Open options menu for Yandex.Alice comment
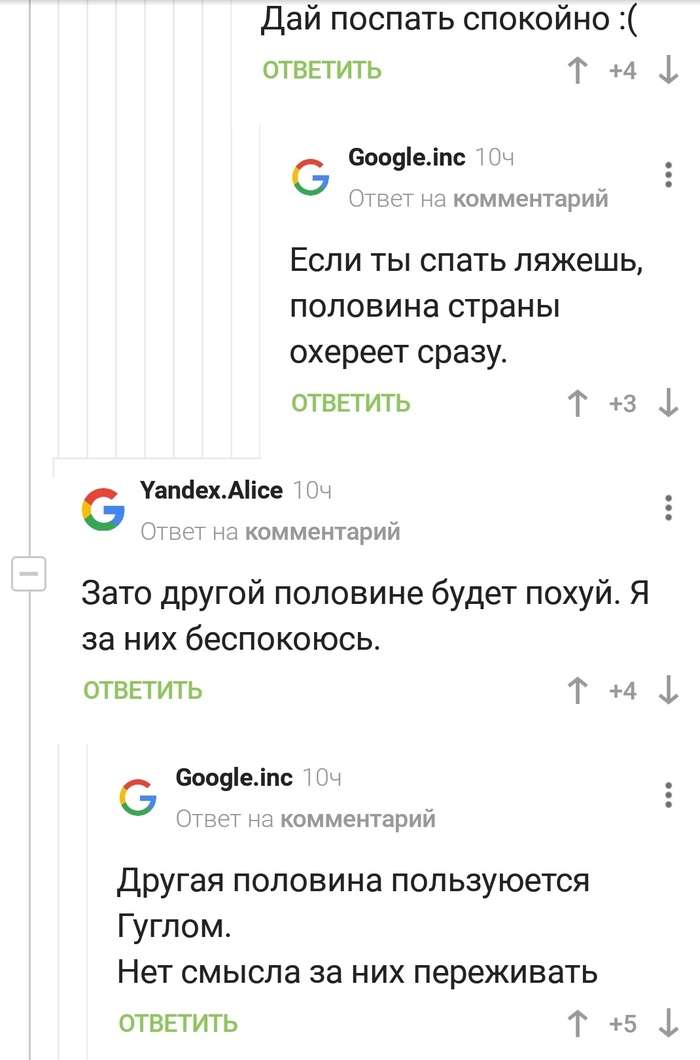The width and height of the screenshot is (700, 1060). coord(668,507)
